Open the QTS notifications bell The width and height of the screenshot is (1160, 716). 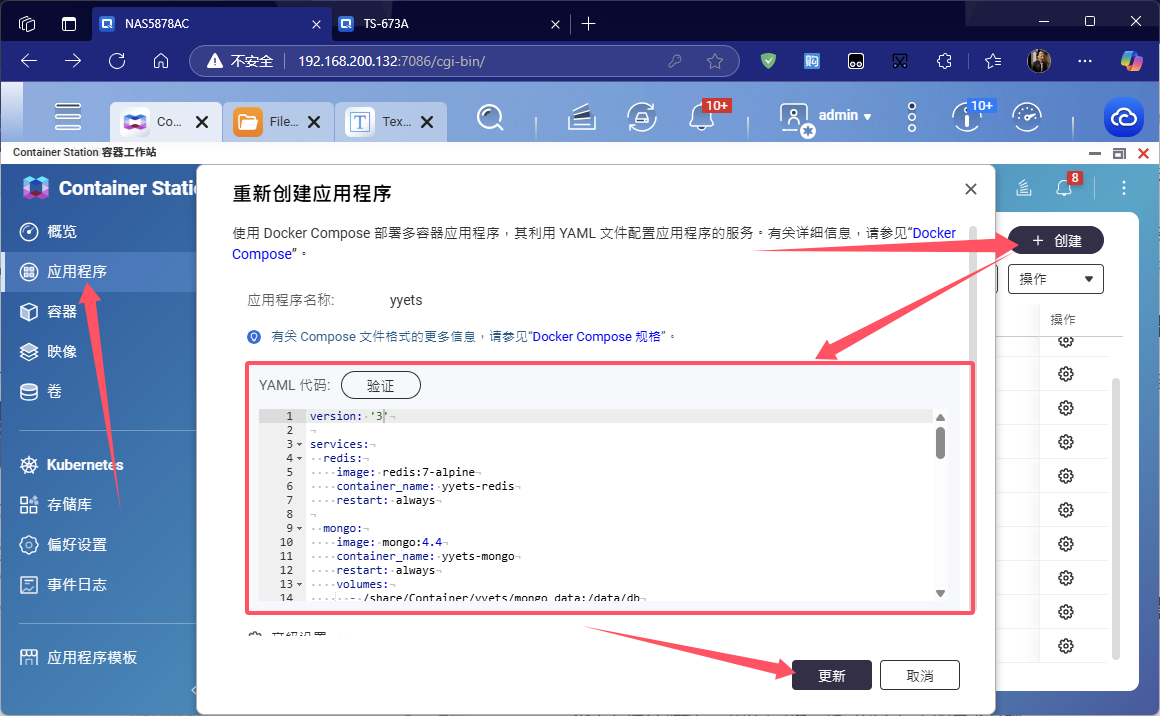tap(702, 117)
